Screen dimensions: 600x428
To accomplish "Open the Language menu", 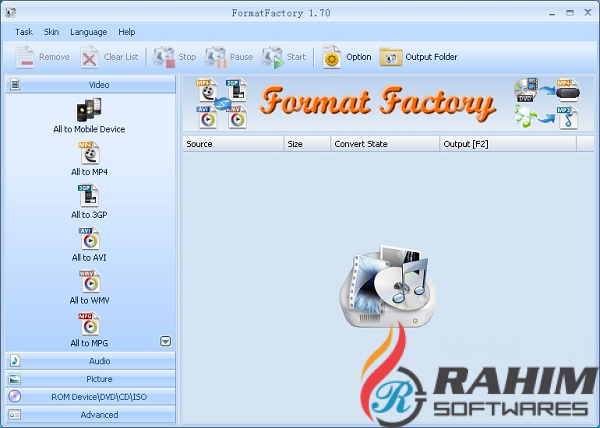I will point(88,32).
